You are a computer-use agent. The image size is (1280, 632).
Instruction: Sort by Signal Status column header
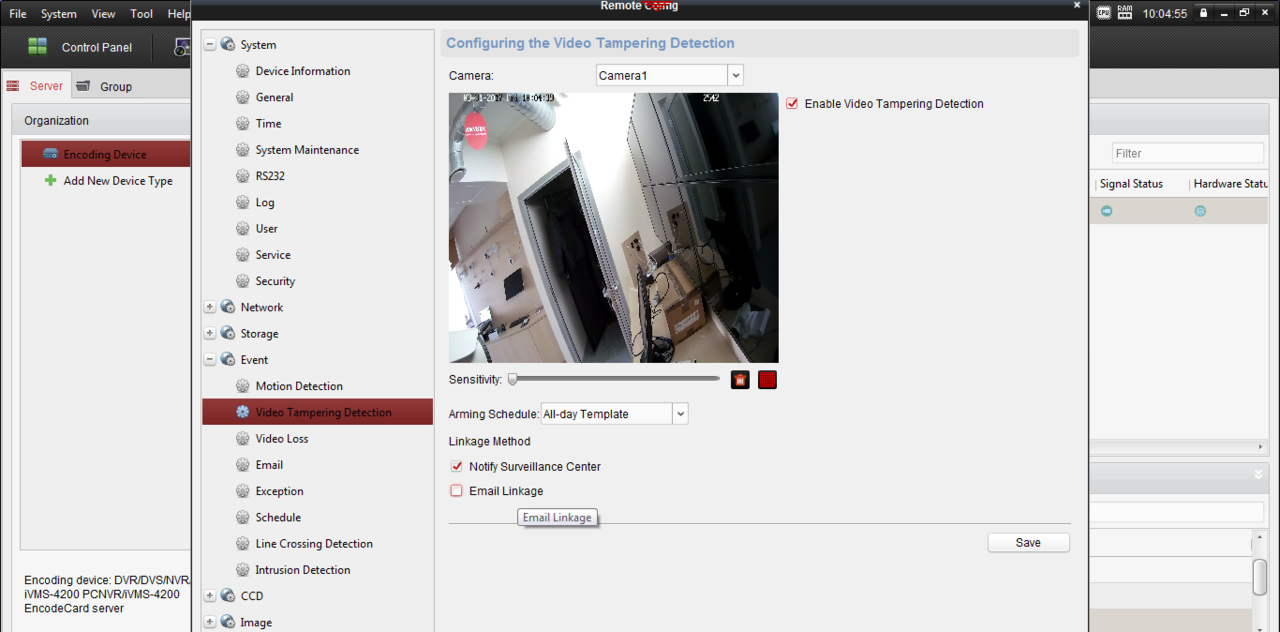pos(1131,184)
